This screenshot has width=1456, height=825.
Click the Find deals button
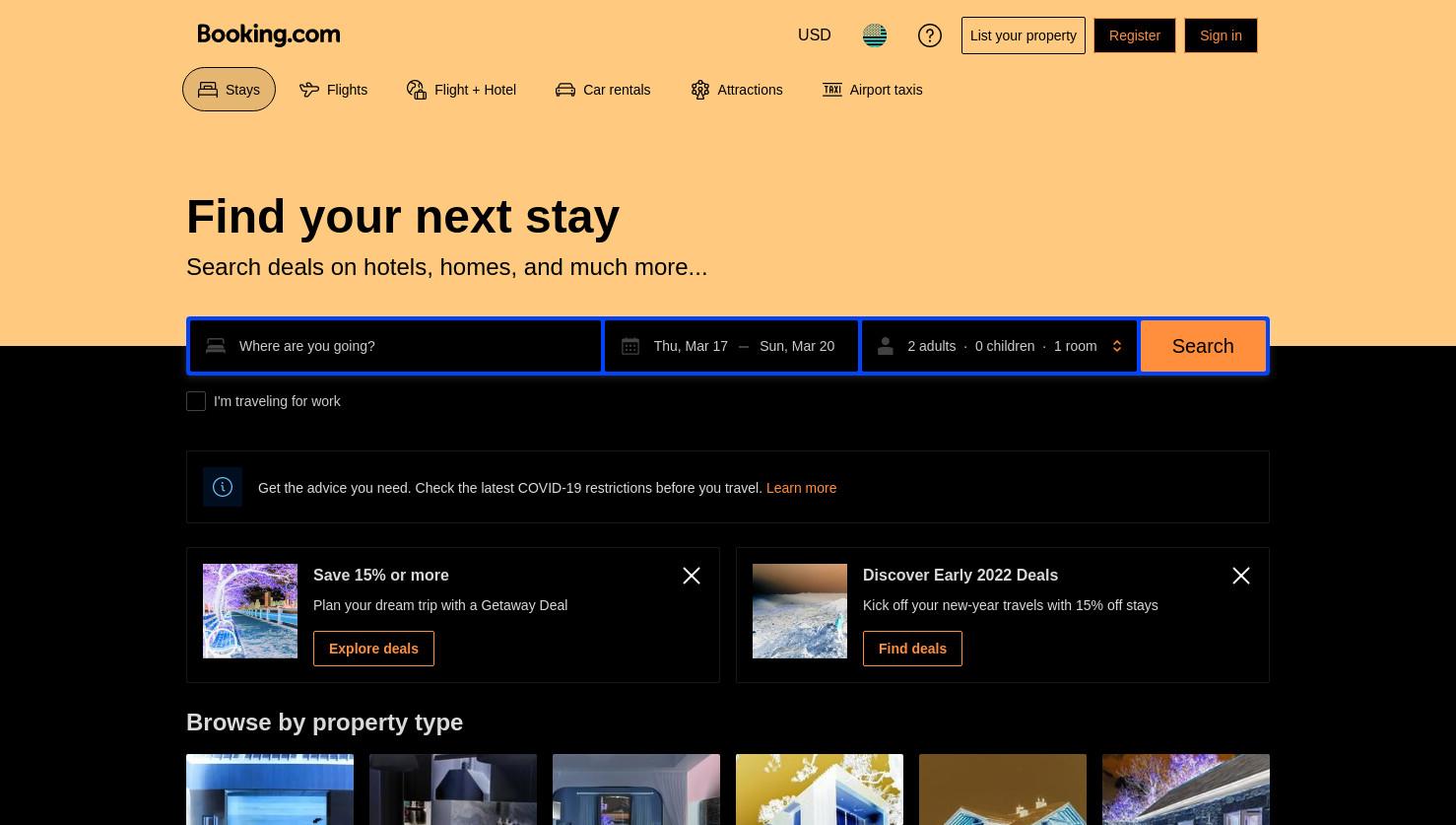coord(912,649)
